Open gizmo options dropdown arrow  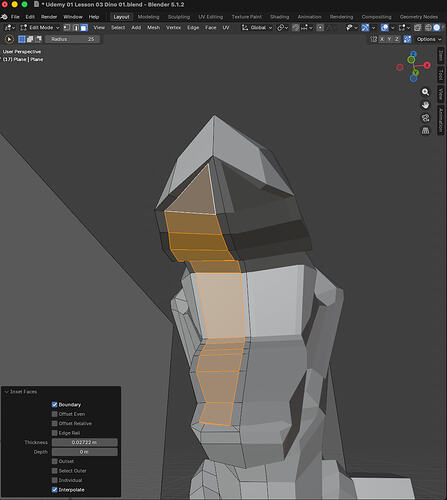373,28
